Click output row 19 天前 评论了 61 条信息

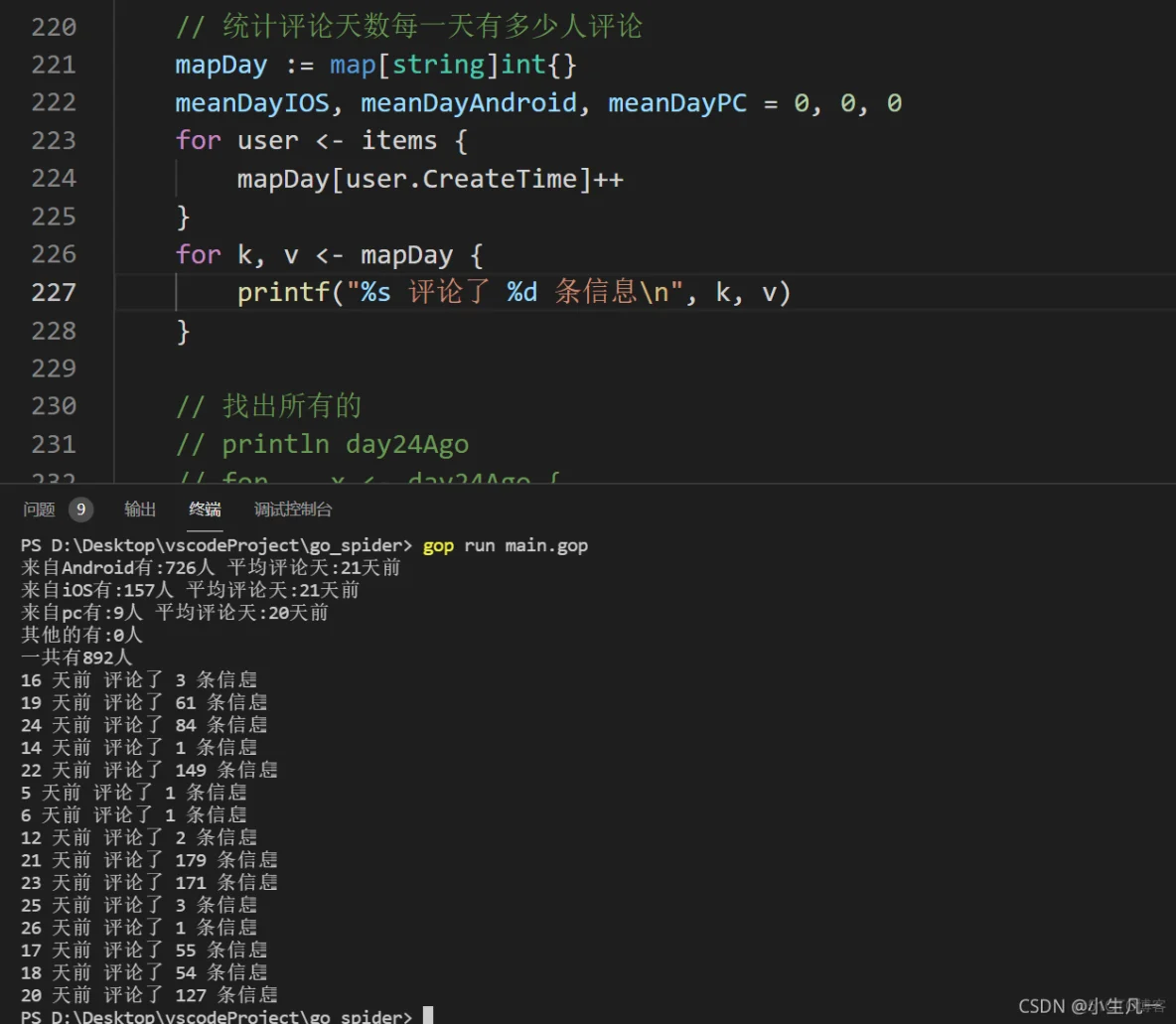144,703
